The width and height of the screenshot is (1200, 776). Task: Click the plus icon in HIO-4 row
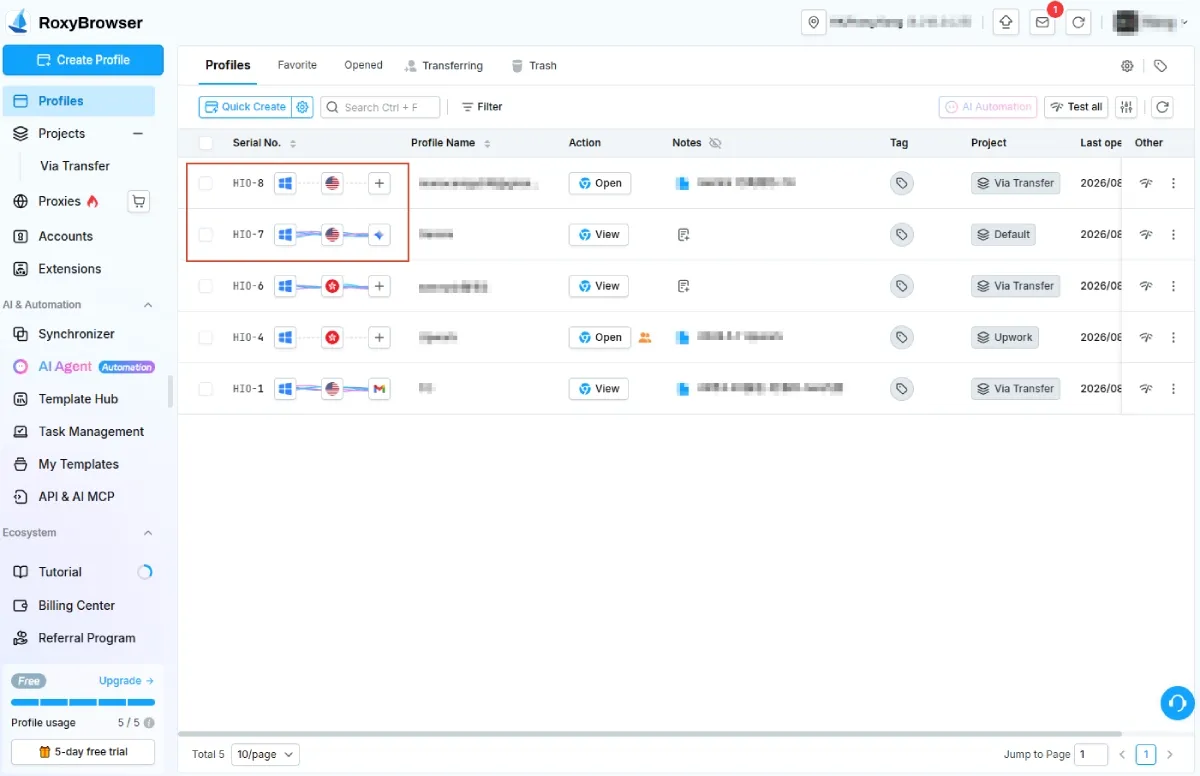coord(379,338)
